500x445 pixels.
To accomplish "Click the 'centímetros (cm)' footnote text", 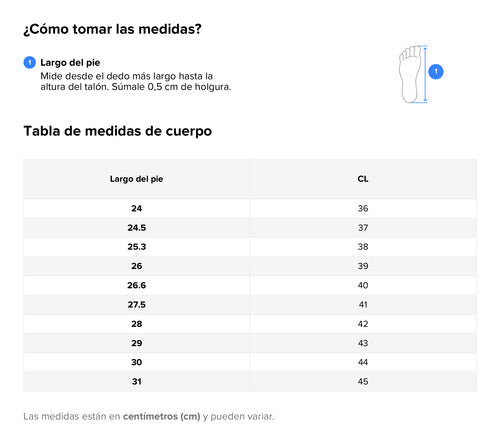I will tap(162, 416).
